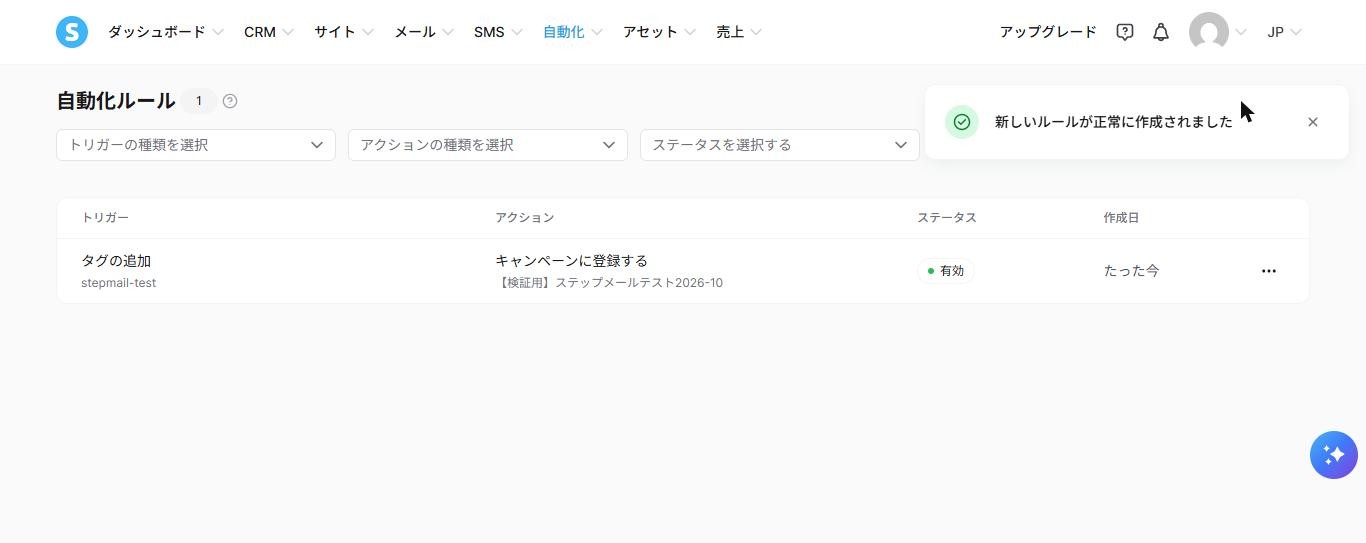
Task: Click the 作成日 column header
Action: (1121, 218)
